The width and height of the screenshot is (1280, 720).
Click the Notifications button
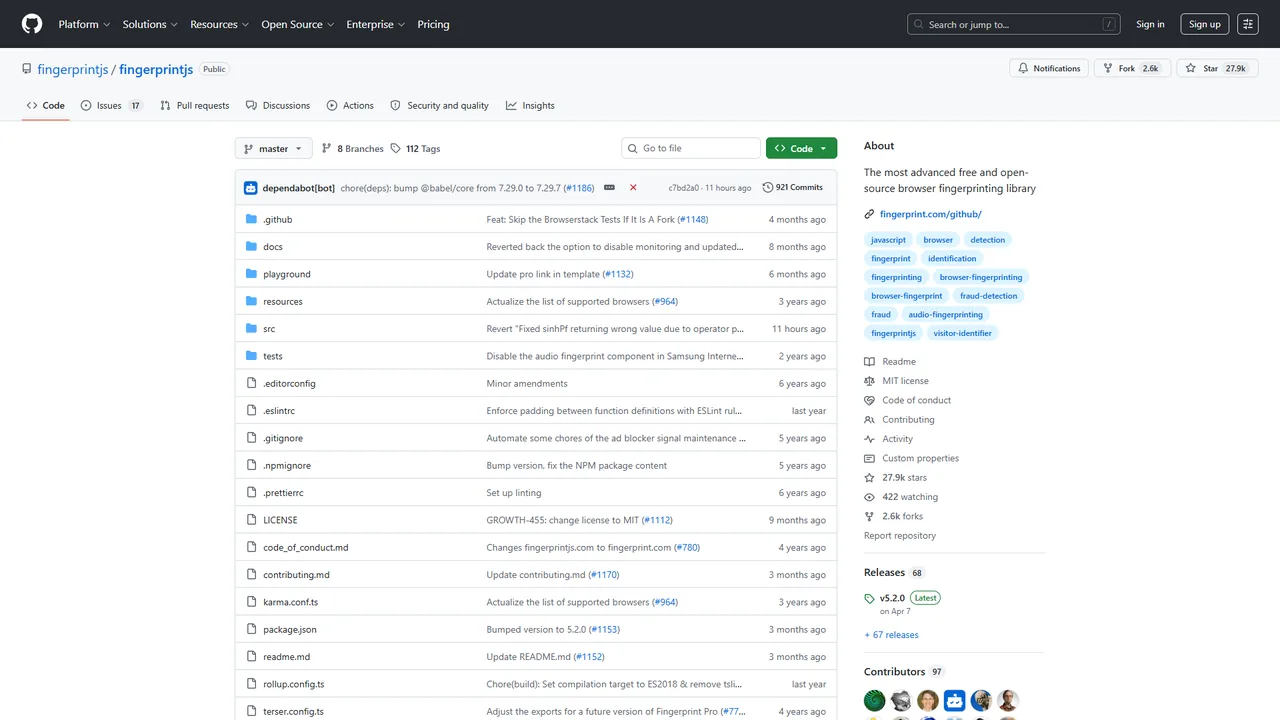click(1049, 68)
